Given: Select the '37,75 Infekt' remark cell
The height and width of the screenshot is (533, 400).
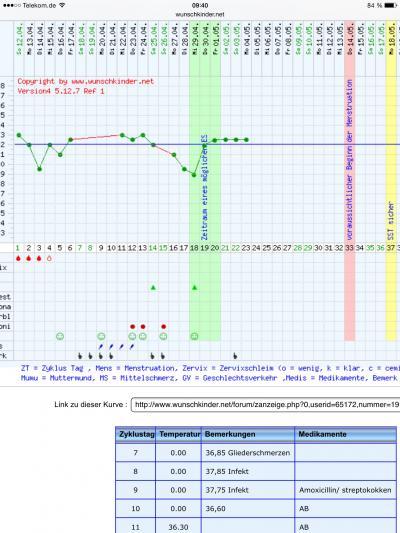Looking at the screenshot, I should [x=248, y=490].
